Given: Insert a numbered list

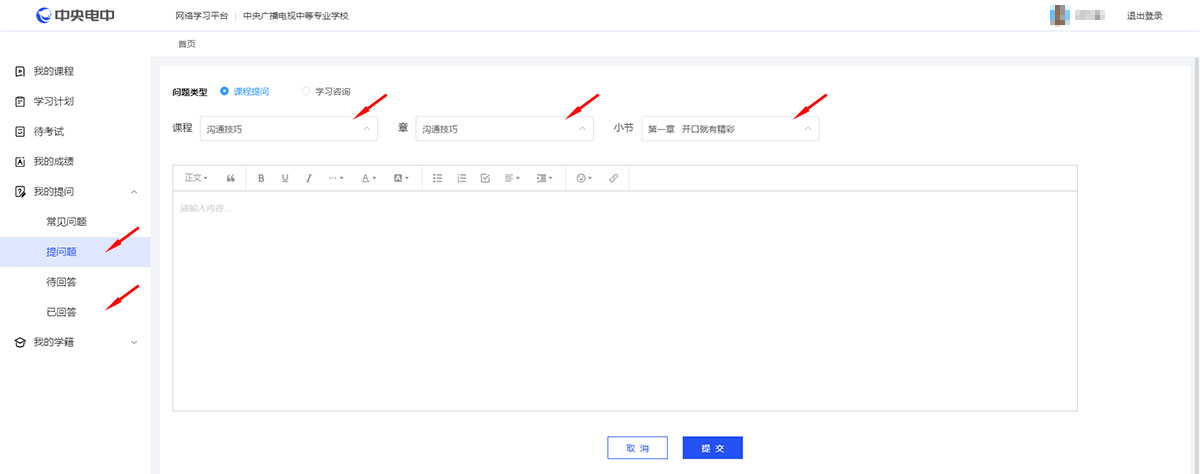Looking at the screenshot, I should coord(461,178).
